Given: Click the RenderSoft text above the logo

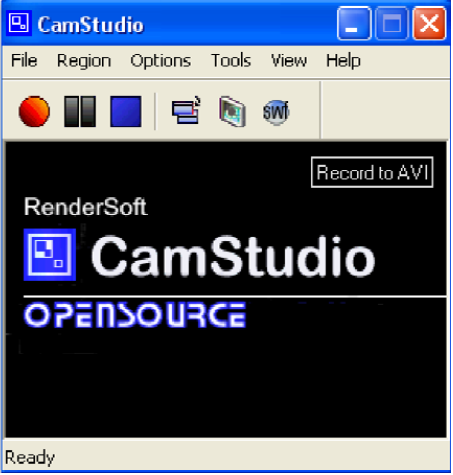Looking at the screenshot, I should (x=86, y=207).
